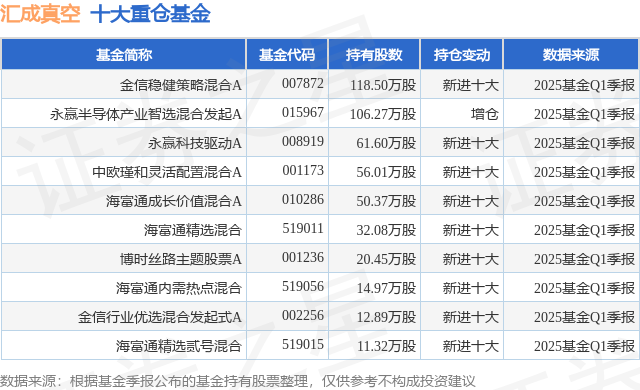The image size is (640, 390).
Task: Open 金信行业优选混合发起式A fund
Action: click(160, 317)
